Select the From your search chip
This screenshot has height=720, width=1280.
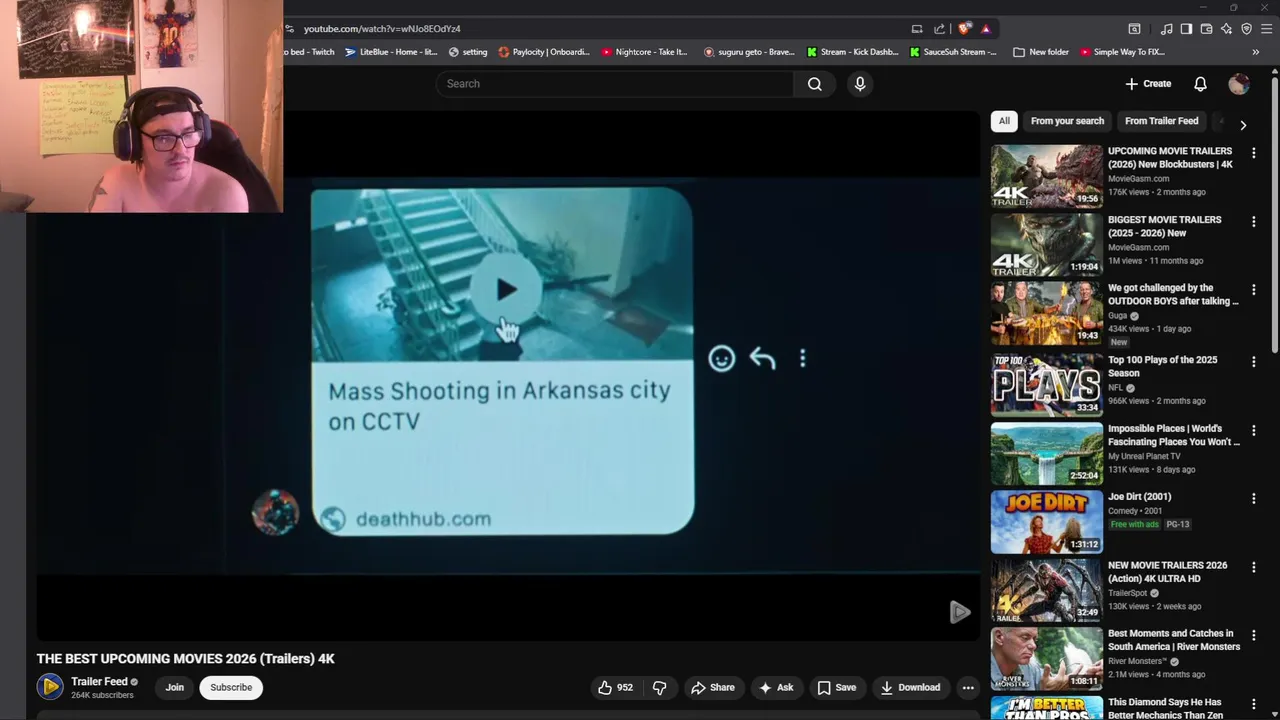click(x=1067, y=121)
